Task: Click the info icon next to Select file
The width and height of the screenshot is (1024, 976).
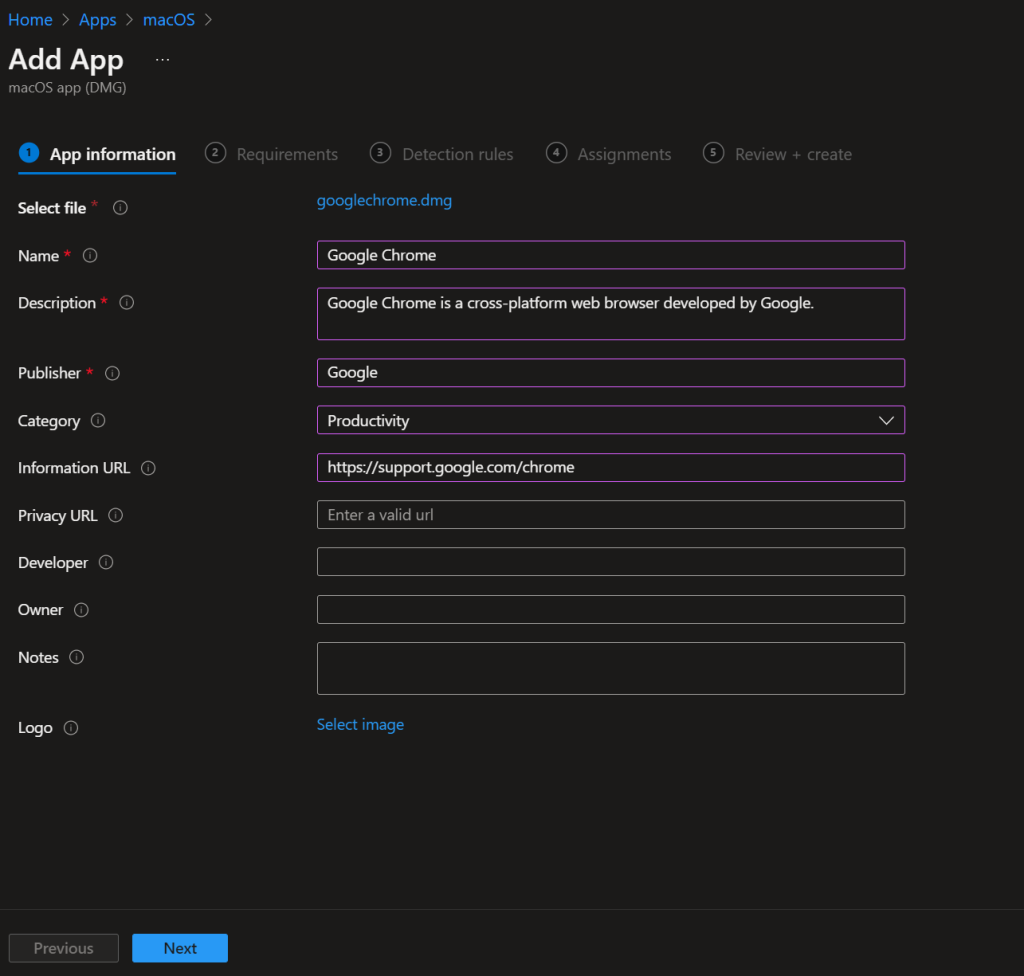Action: point(120,208)
